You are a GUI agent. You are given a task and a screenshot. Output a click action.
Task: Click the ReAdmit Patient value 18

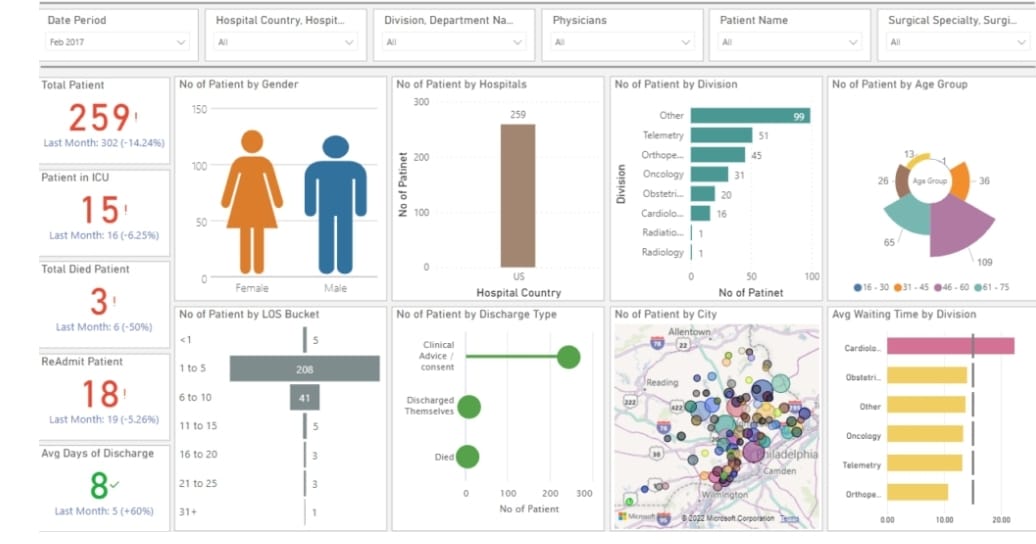100,394
